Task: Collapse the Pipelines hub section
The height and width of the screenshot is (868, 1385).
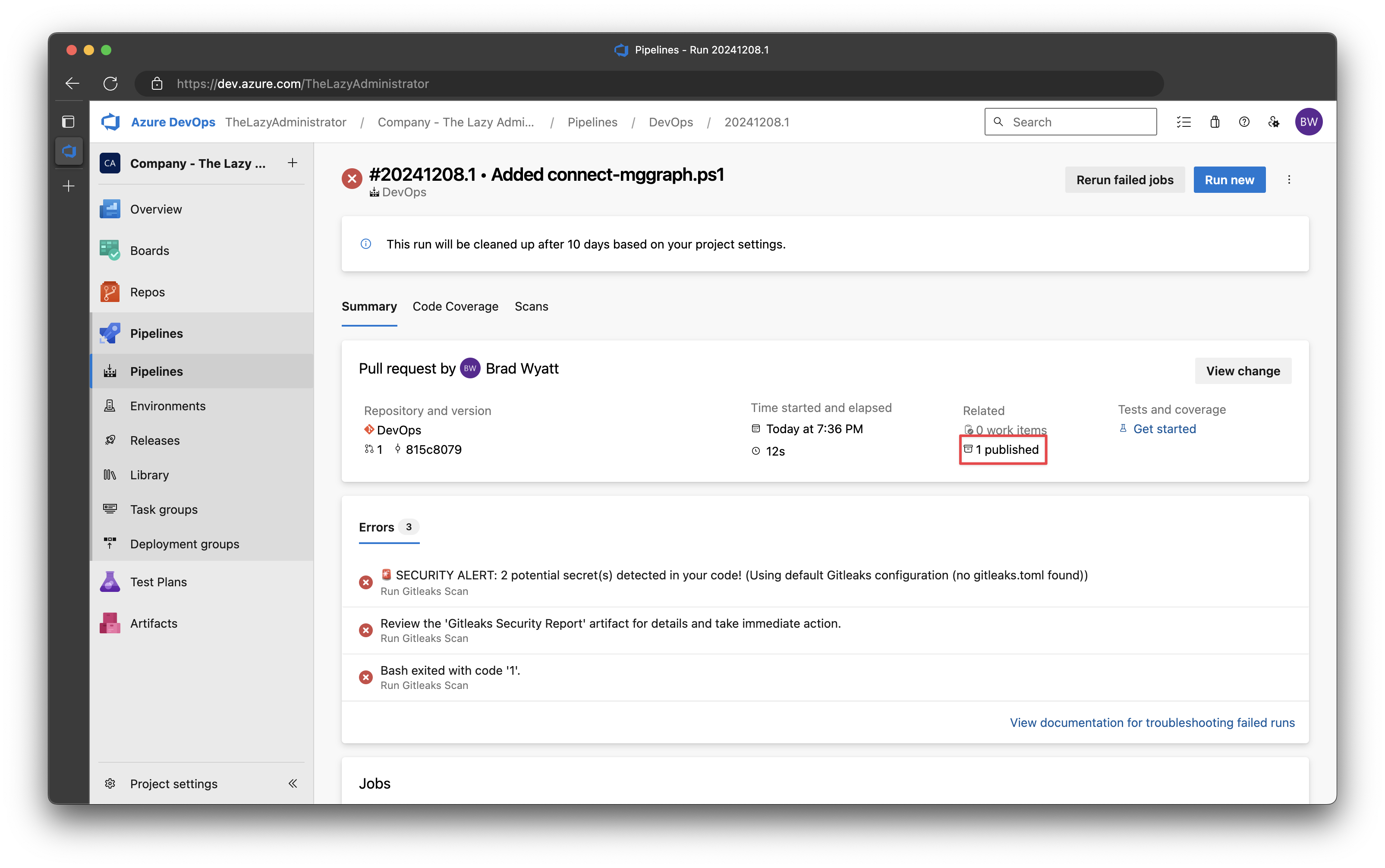Action: point(202,333)
